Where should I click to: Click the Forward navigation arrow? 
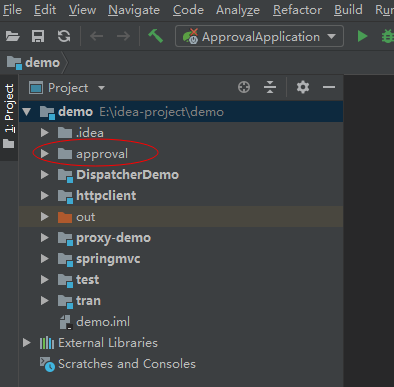pyautogui.click(x=123, y=36)
